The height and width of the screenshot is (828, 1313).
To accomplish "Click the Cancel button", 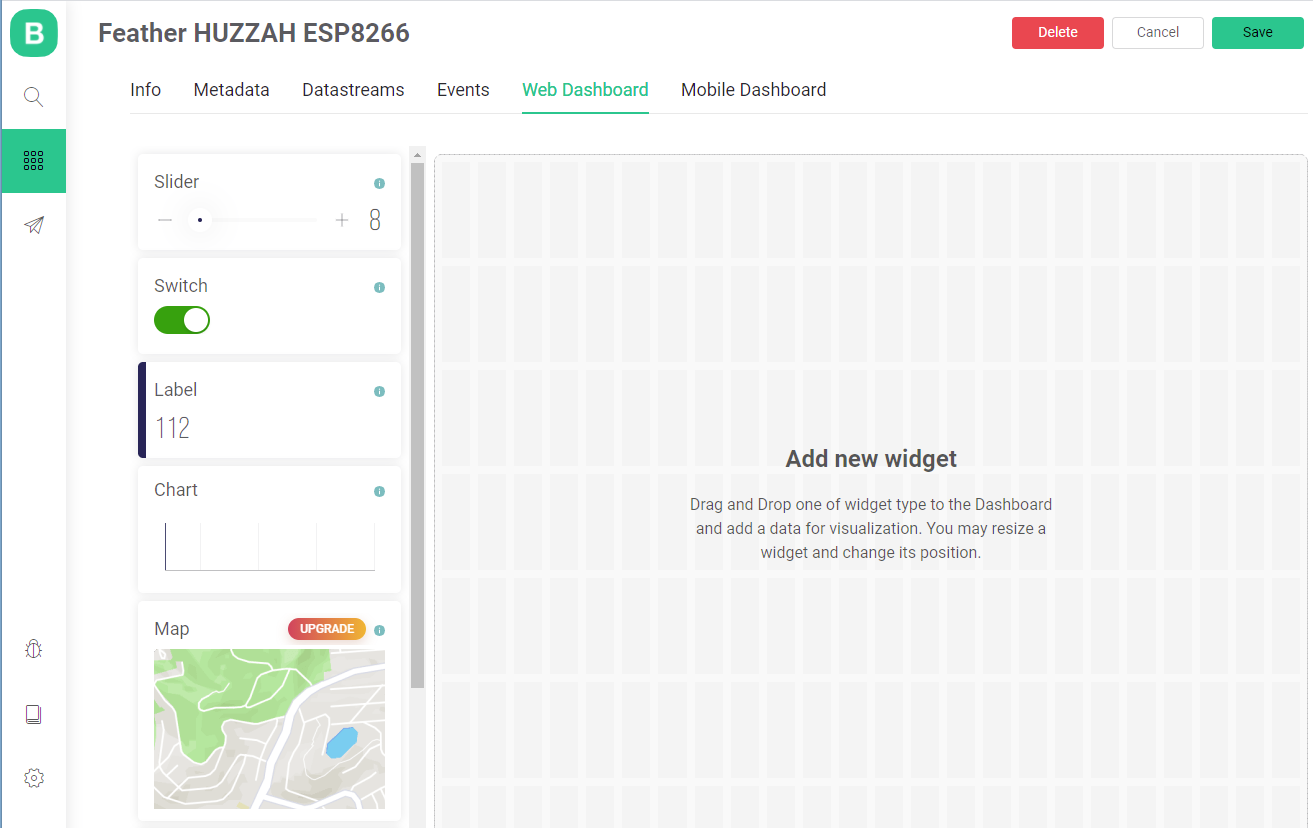I will point(1158,33).
